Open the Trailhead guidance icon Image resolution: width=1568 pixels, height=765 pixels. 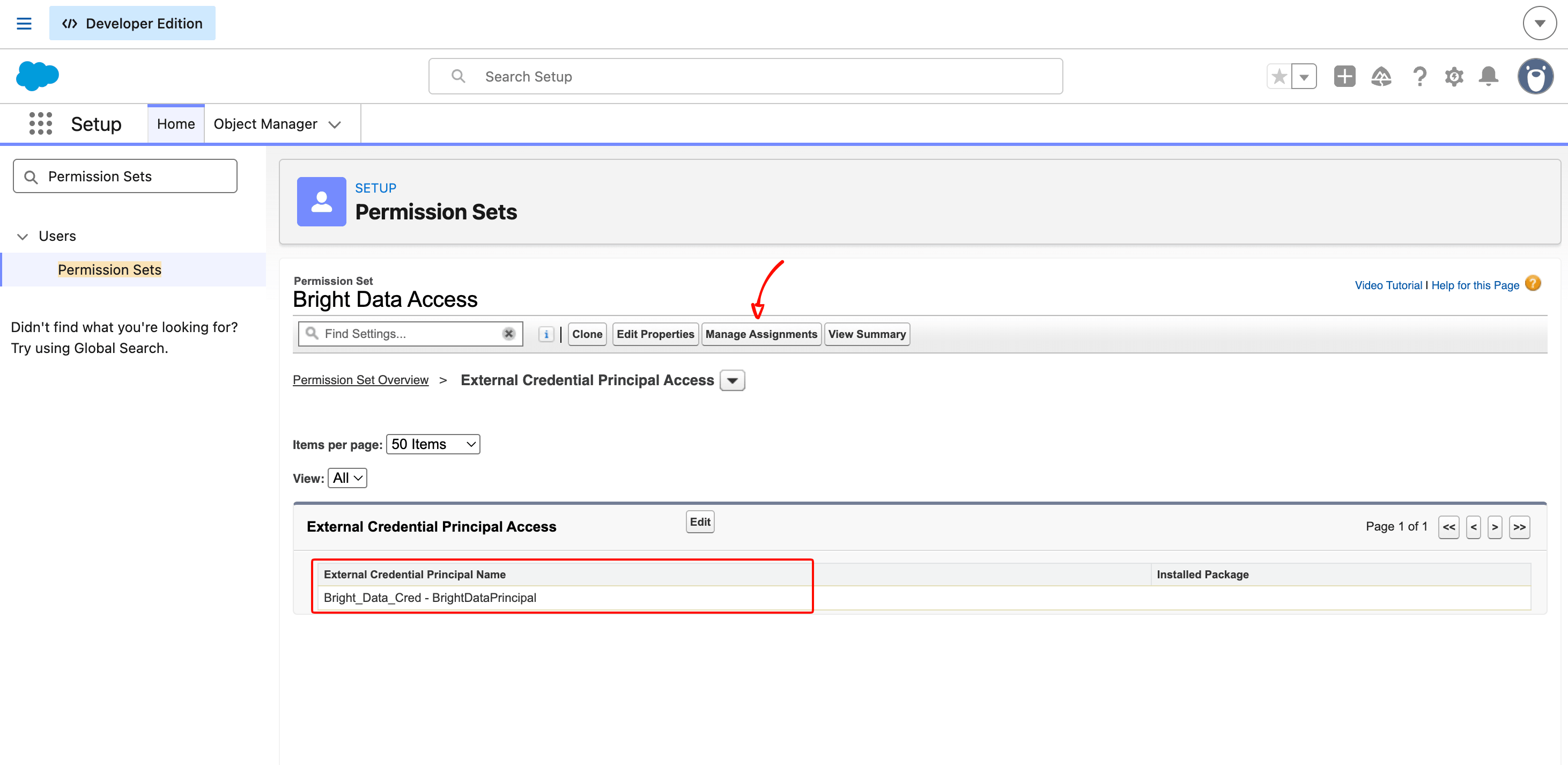(x=1381, y=77)
